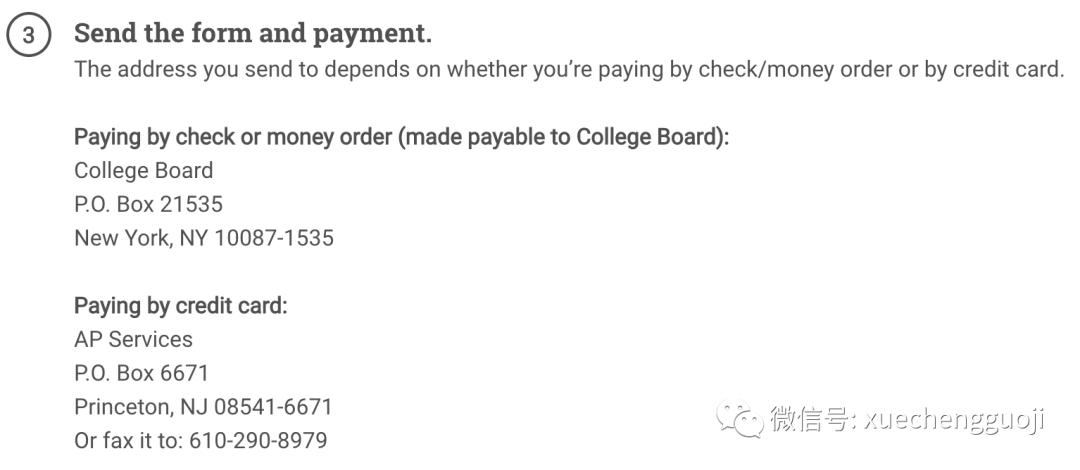This screenshot has width=1080, height=470.
Task: Click the 'AP Services' address line
Action: point(134,339)
